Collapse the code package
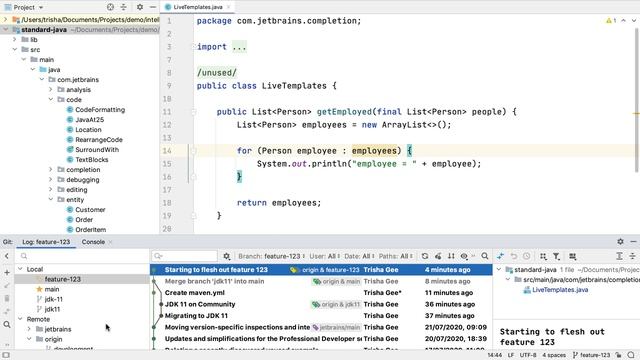 pyautogui.click(x=51, y=99)
